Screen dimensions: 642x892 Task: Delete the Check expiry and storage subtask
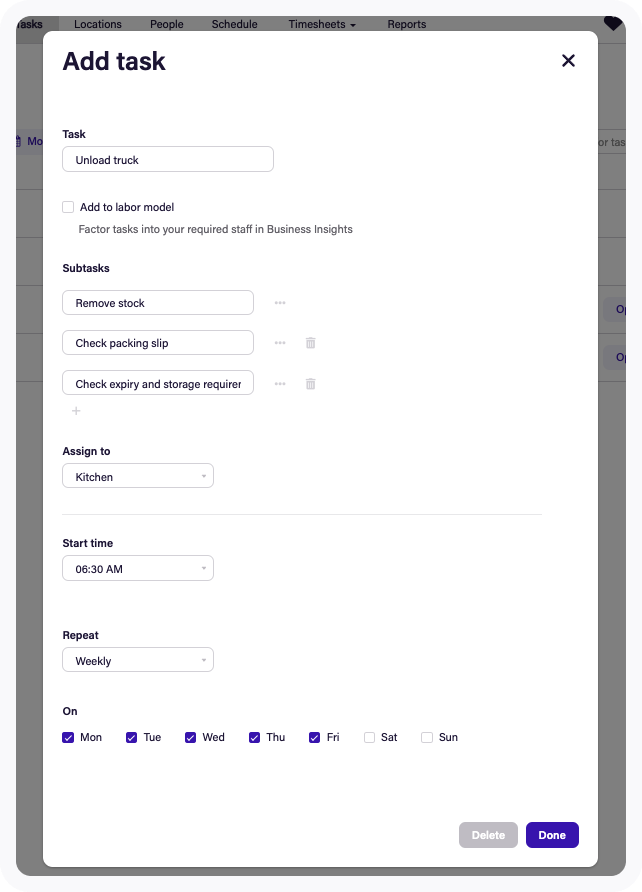[x=310, y=383]
